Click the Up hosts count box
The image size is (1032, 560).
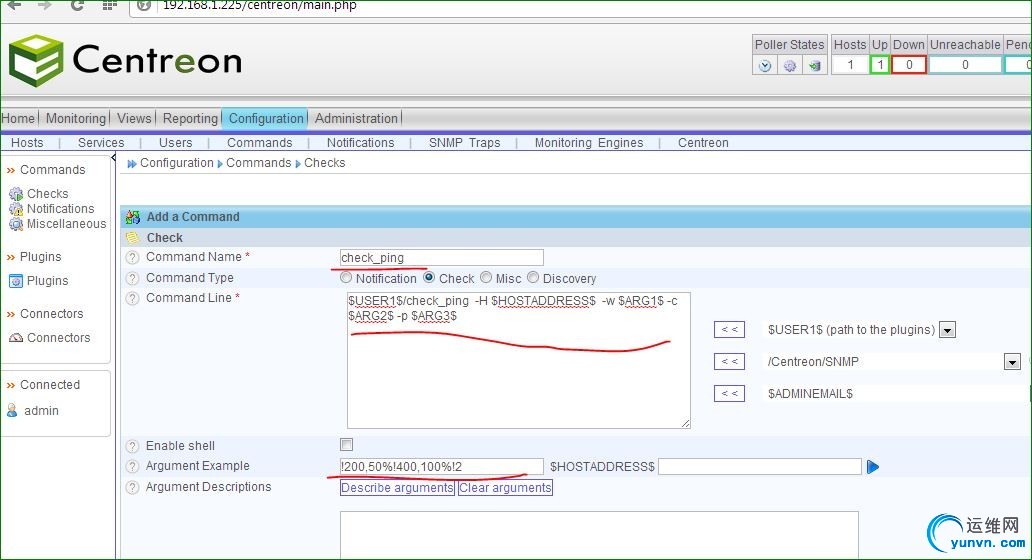tap(879, 64)
